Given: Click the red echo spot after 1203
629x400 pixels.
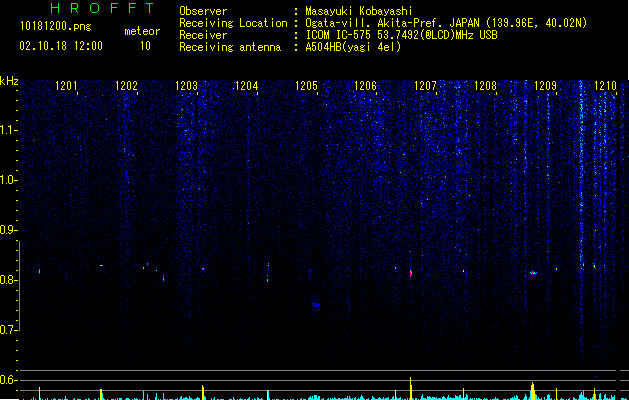Looking at the screenshot, I should coord(203,269).
